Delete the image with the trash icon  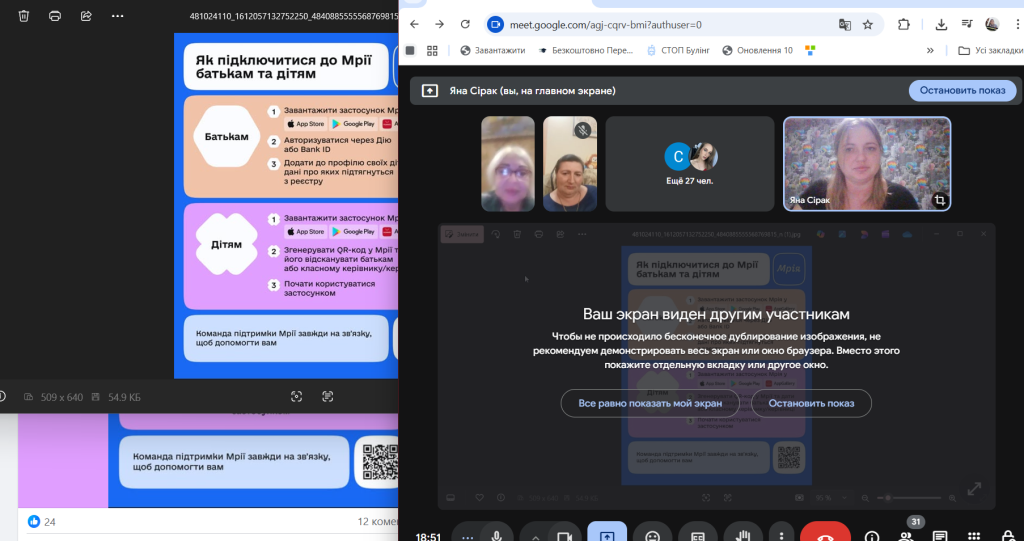(24, 16)
